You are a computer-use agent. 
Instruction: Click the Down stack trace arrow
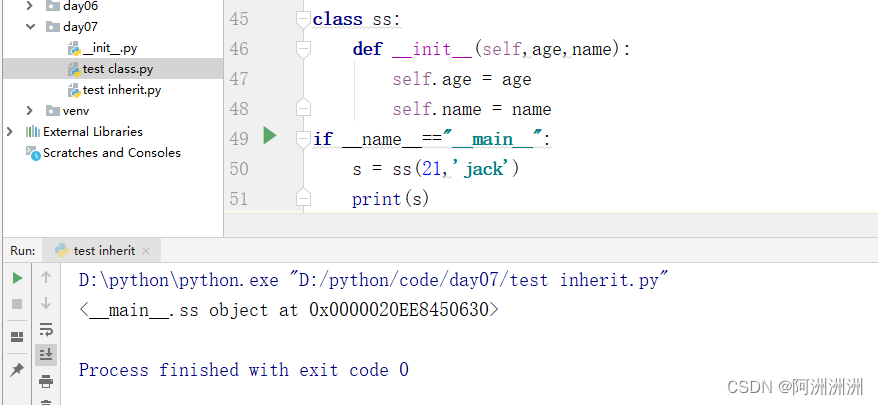(x=46, y=303)
